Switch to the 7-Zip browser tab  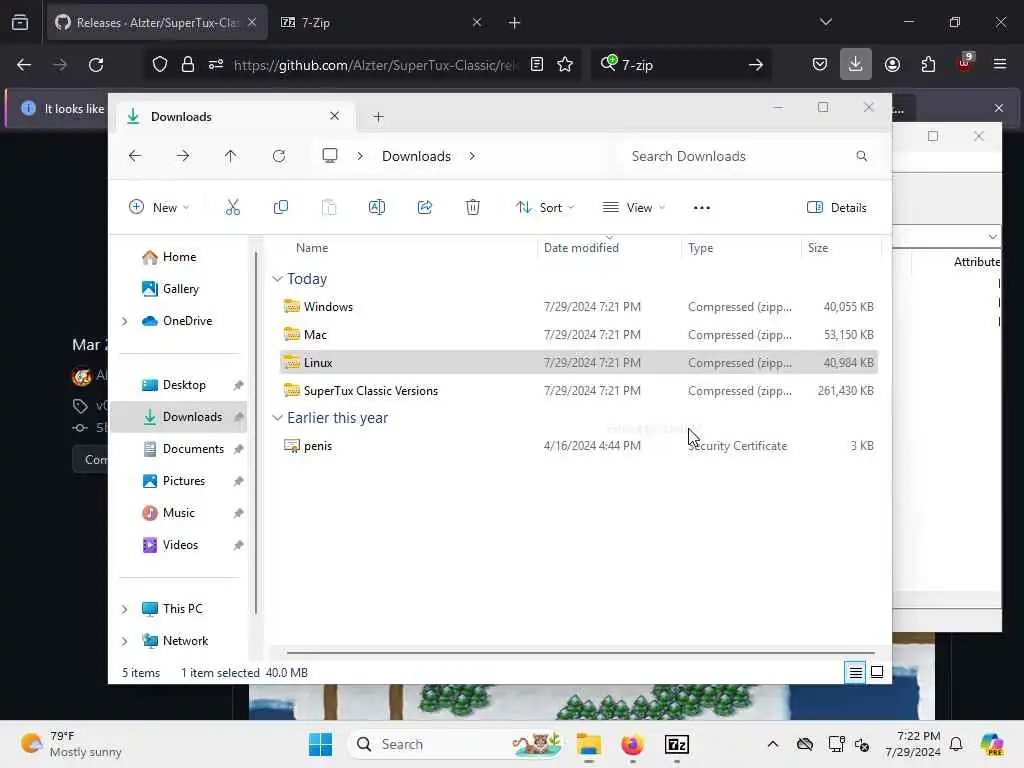coord(382,22)
